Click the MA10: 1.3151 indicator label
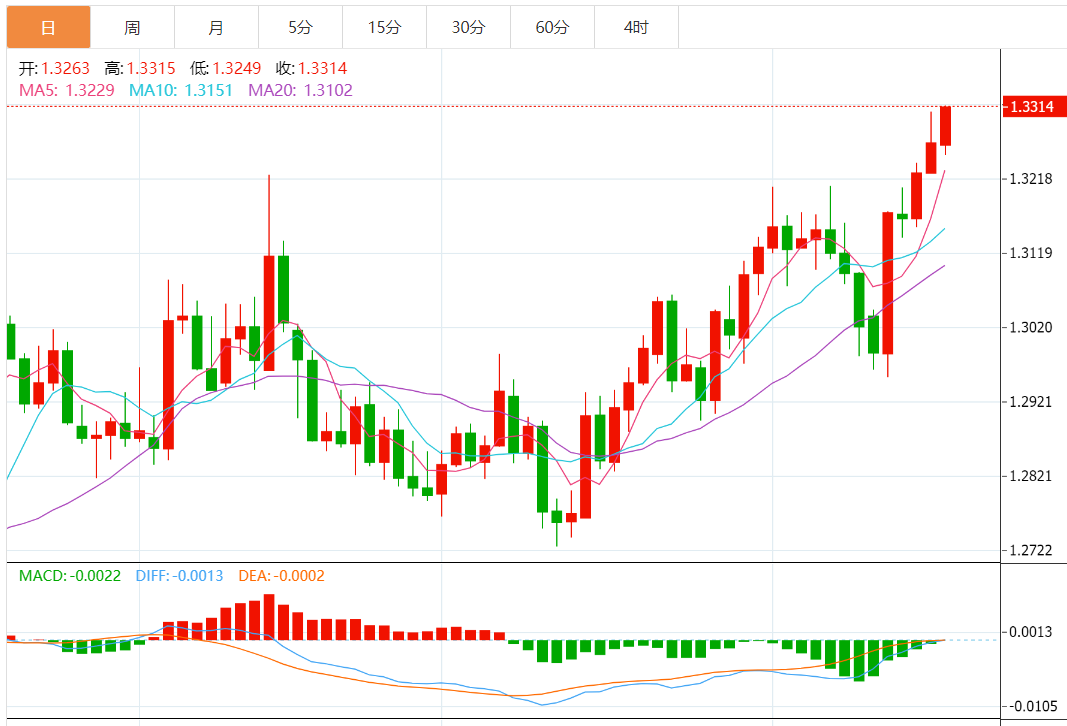Screen dimensions: 1067x726 tap(181, 90)
